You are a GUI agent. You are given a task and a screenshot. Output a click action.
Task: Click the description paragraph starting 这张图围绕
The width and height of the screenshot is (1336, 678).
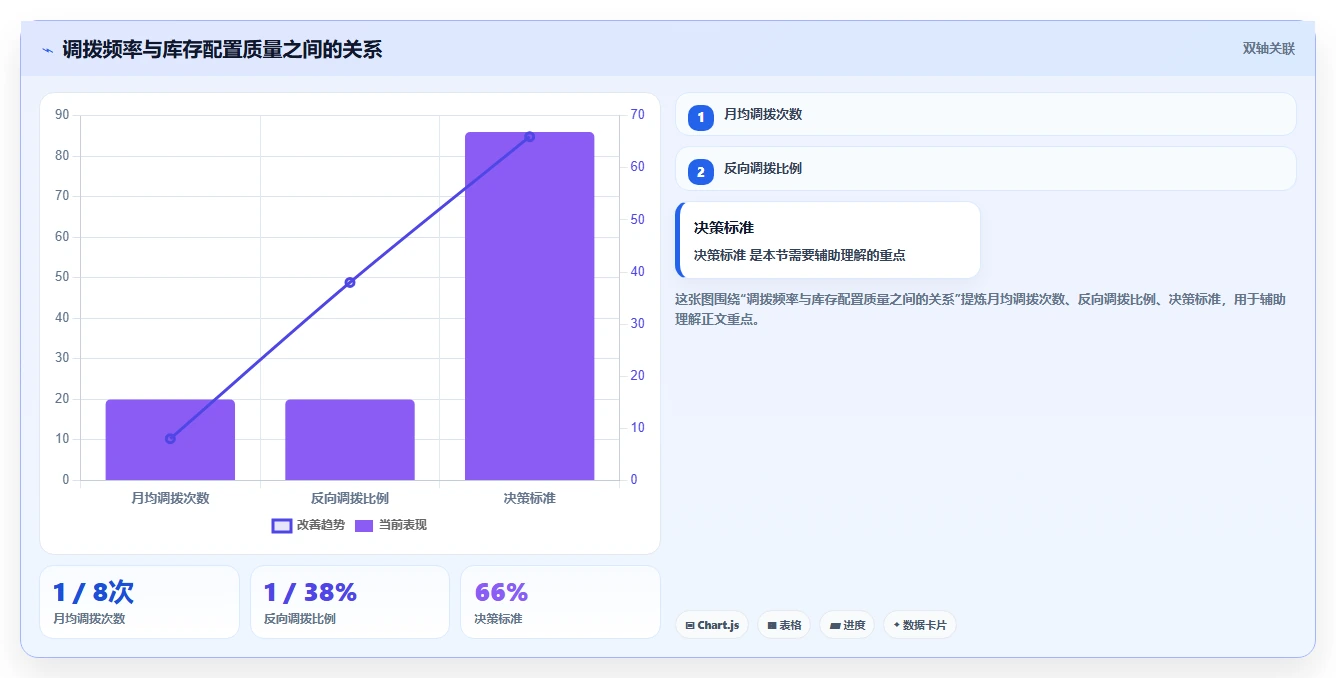coord(980,309)
